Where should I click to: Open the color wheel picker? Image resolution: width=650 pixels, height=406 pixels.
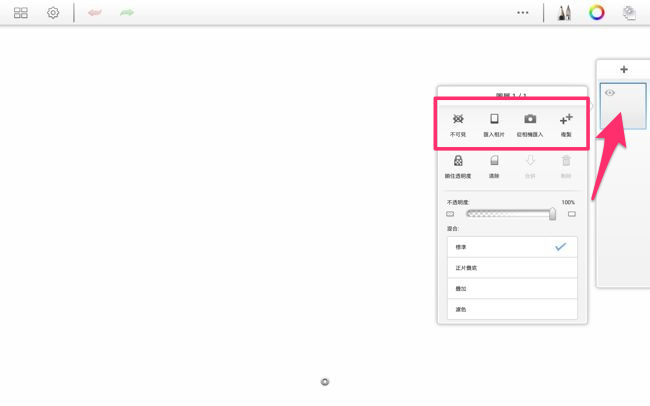click(597, 13)
